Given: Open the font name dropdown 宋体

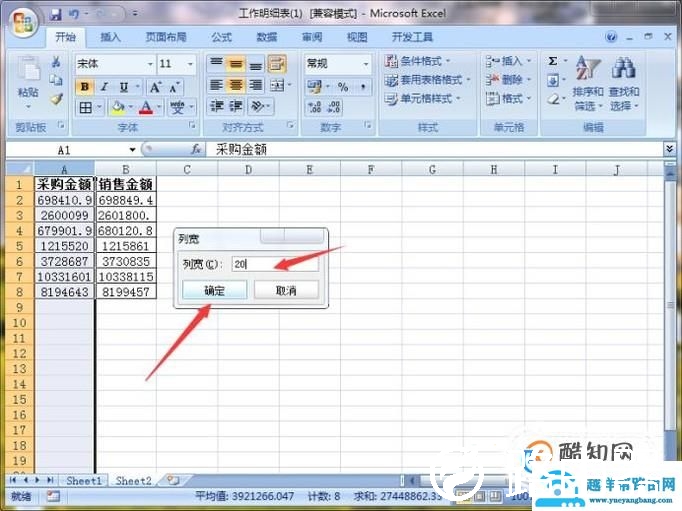Looking at the screenshot, I should (x=150, y=64).
